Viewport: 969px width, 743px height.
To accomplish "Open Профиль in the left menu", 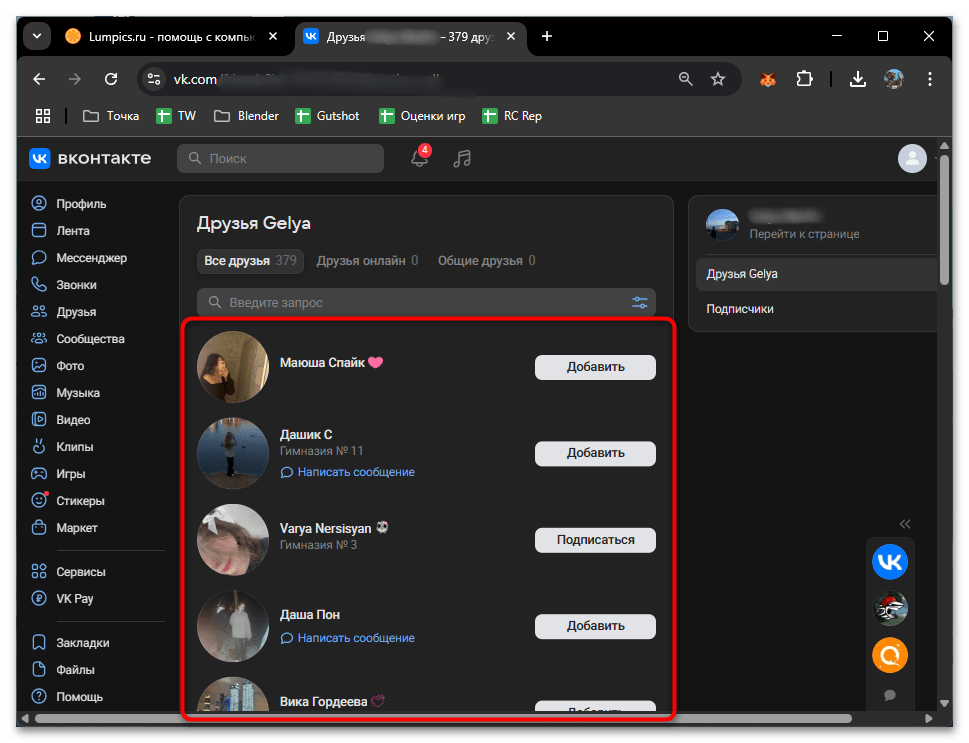I will pyautogui.click(x=69, y=203).
